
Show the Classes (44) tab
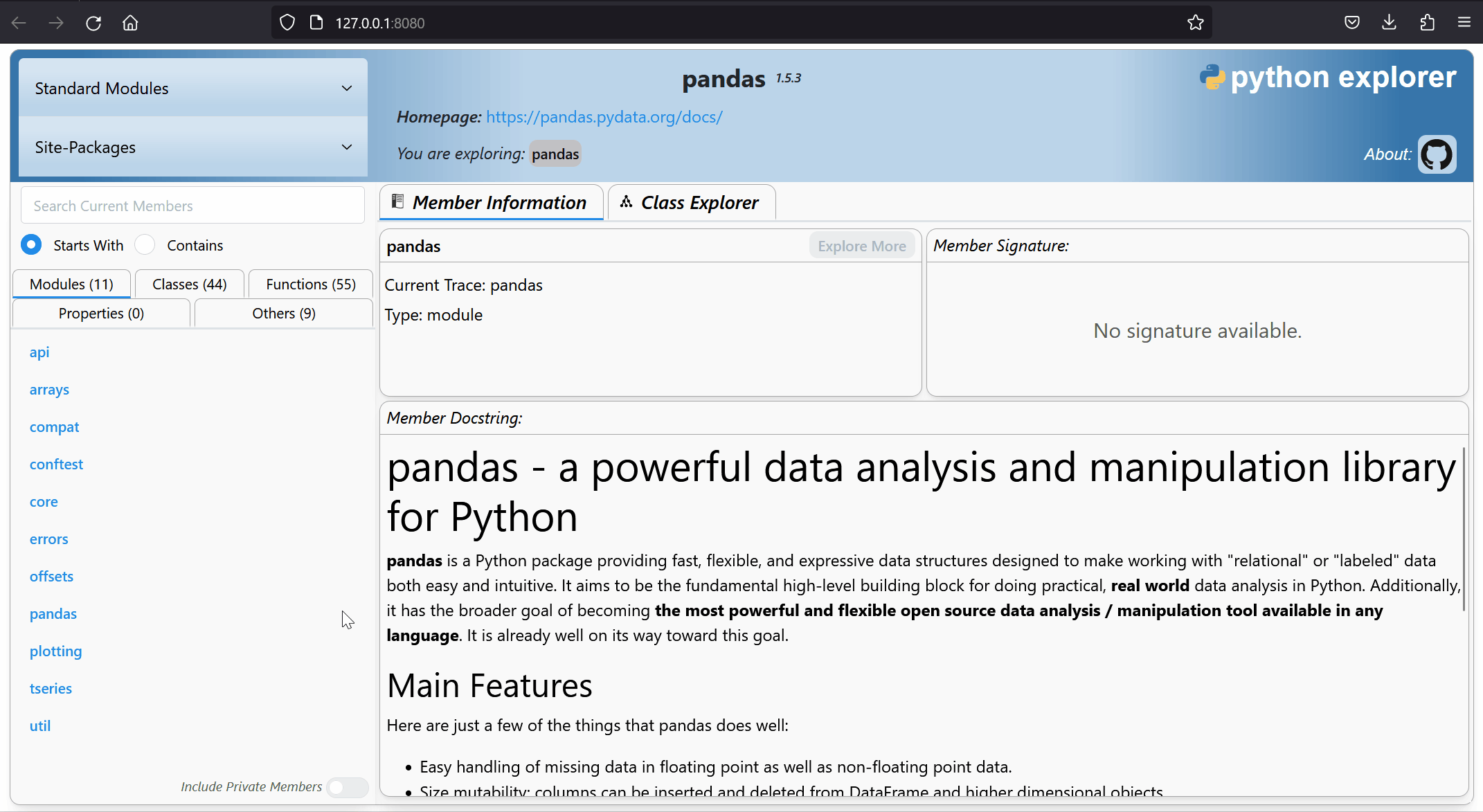[189, 285]
